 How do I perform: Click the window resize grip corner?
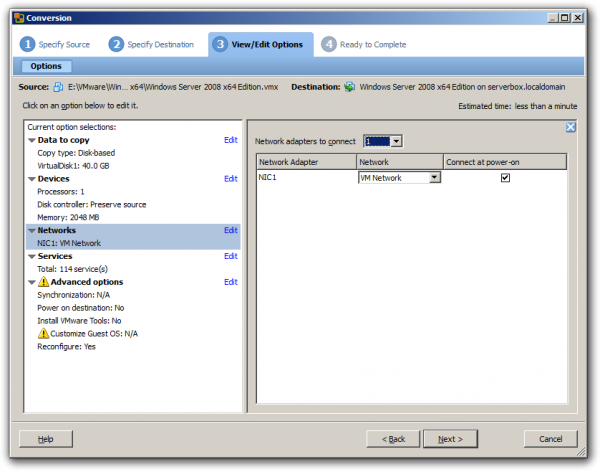tap(582, 452)
